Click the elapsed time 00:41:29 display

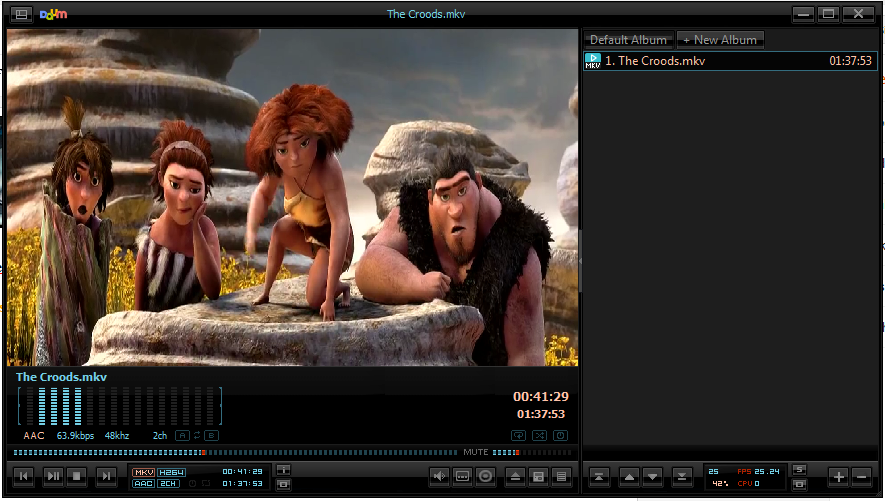pyautogui.click(x=541, y=397)
